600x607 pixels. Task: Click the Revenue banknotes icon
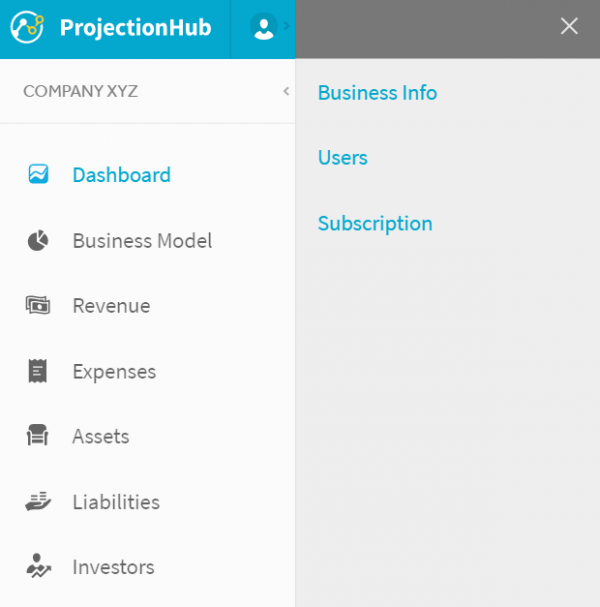click(x=38, y=305)
